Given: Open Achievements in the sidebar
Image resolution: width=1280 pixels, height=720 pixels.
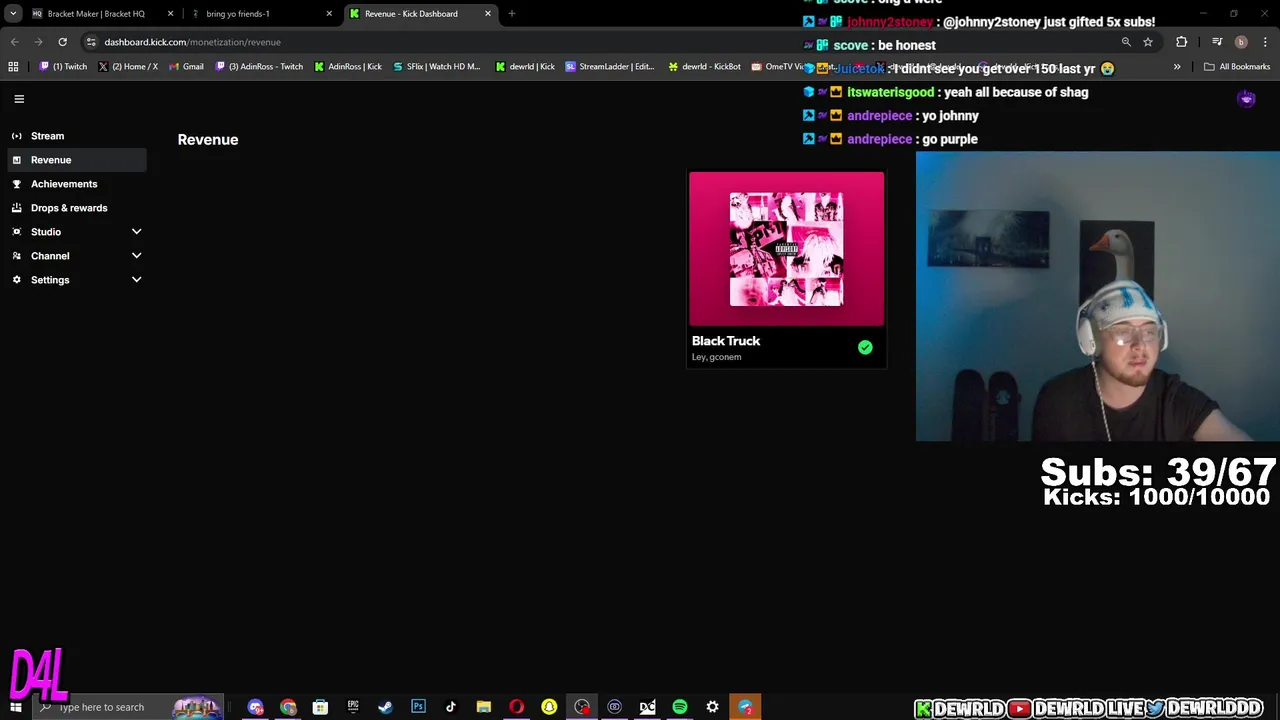Looking at the screenshot, I should click(76, 184).
